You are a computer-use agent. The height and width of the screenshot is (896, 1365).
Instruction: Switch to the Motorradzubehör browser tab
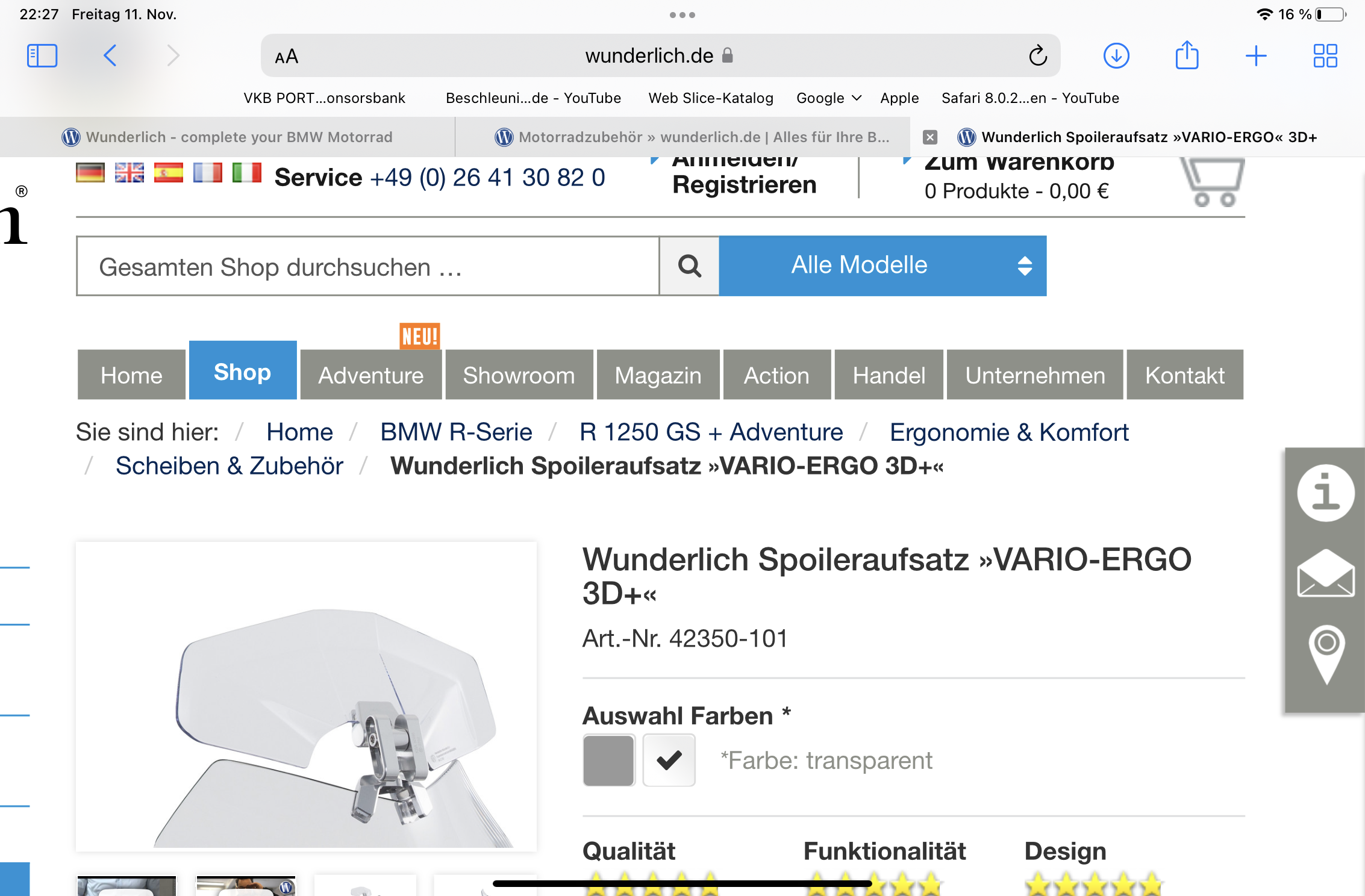click(x=693, y=137)
